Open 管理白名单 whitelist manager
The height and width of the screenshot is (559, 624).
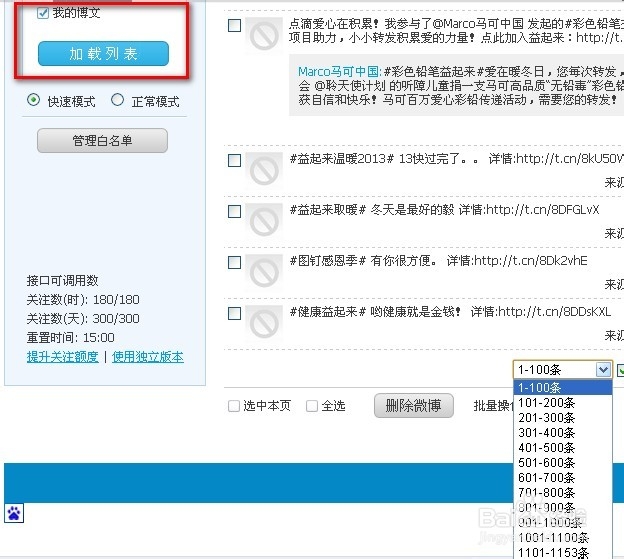click(102, 140)
